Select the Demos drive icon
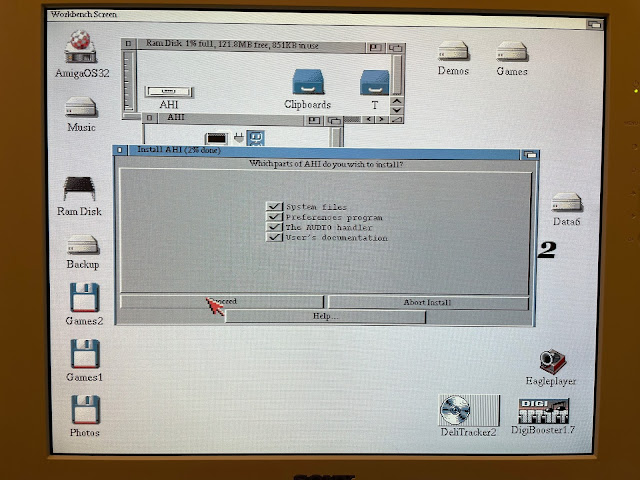640x480 pixels. tap(453, 51)
